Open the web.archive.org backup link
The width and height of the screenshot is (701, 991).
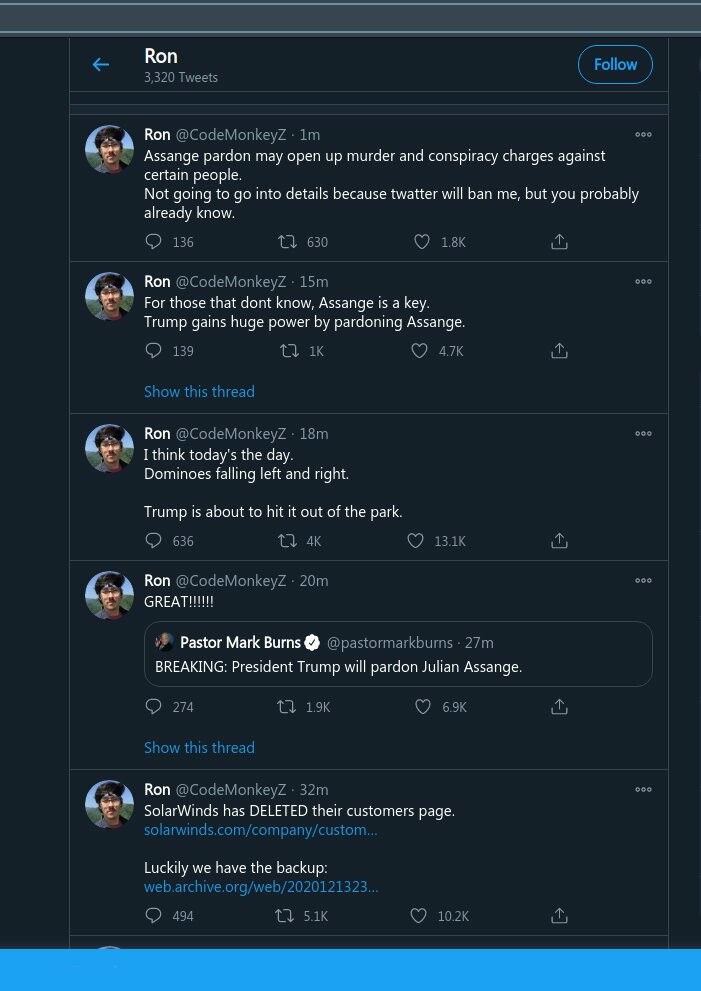coord(261,887)
